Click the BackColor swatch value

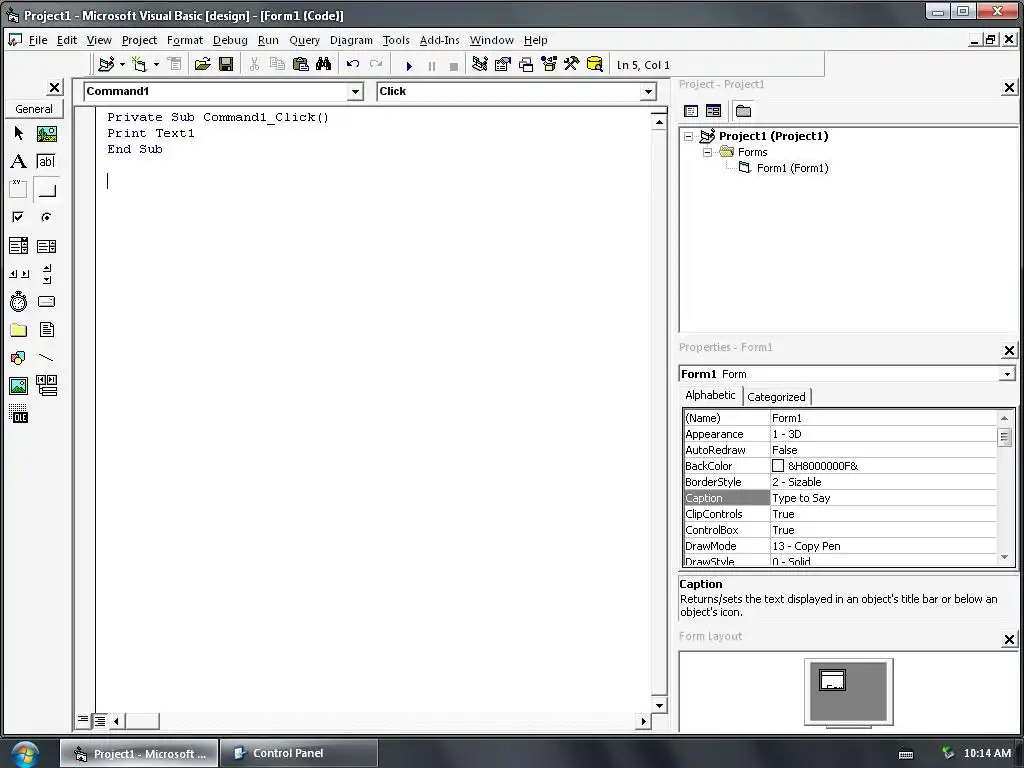click(x=778, y=466)
